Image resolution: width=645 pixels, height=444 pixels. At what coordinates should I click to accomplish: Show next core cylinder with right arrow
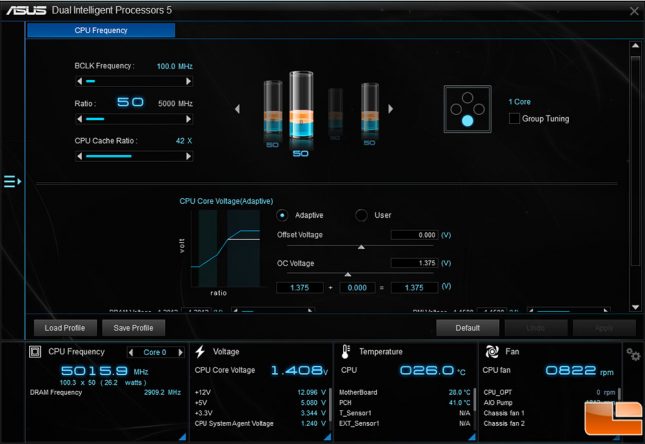[390, 109]
